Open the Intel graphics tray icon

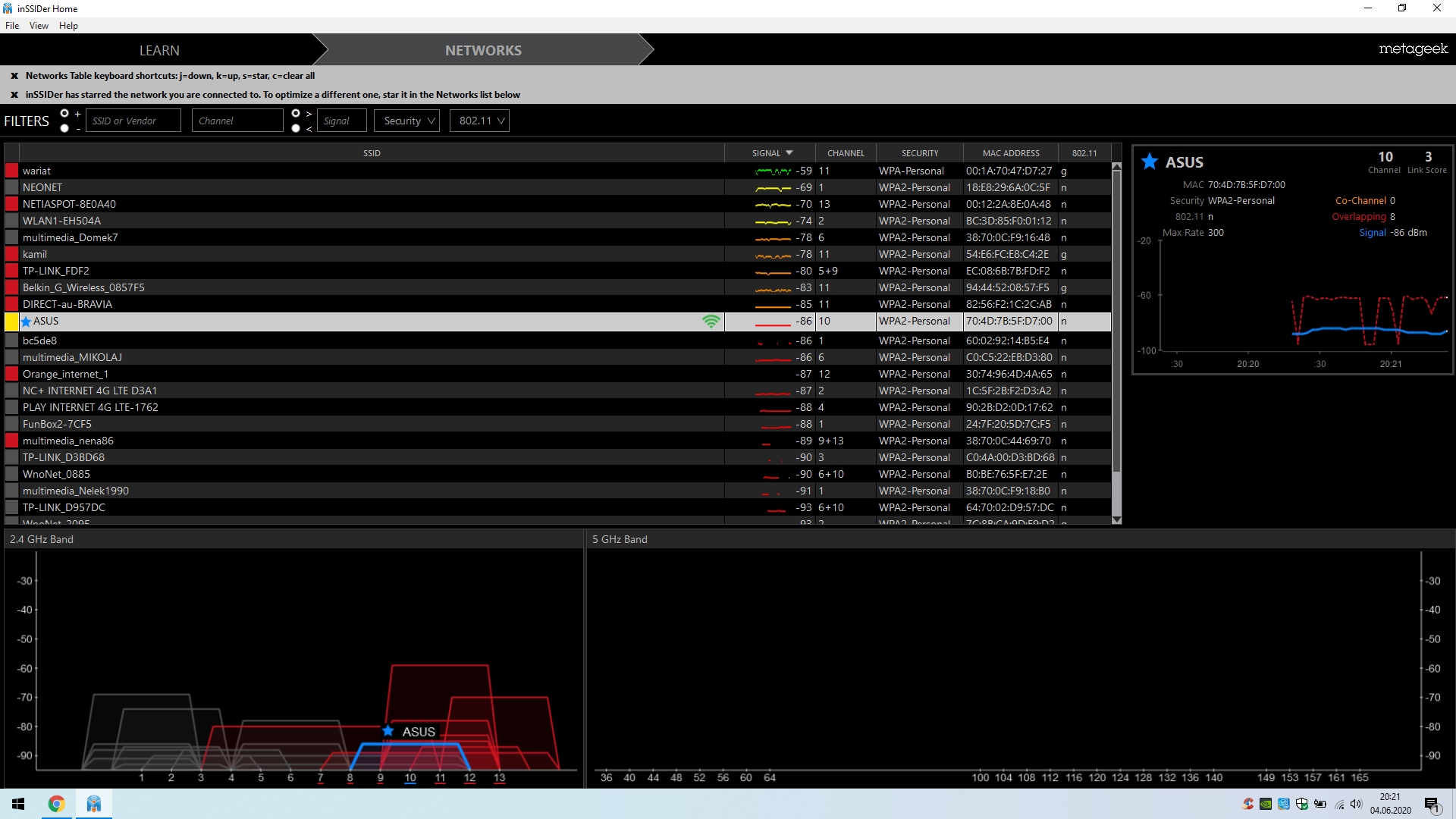pyautogui.click(x=1284, y=804)
